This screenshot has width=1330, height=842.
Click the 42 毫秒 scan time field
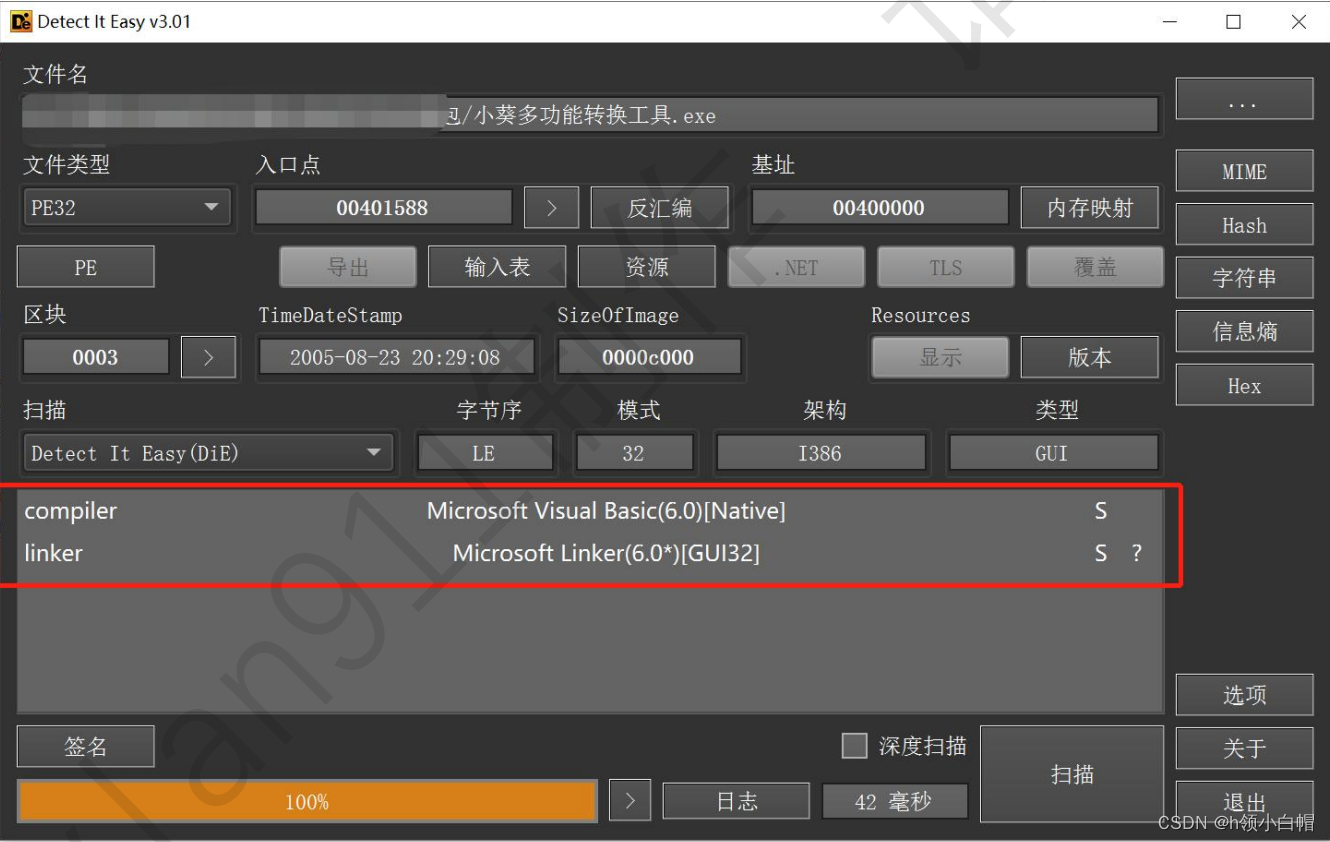pyautogui.click(x=895, y=801)
